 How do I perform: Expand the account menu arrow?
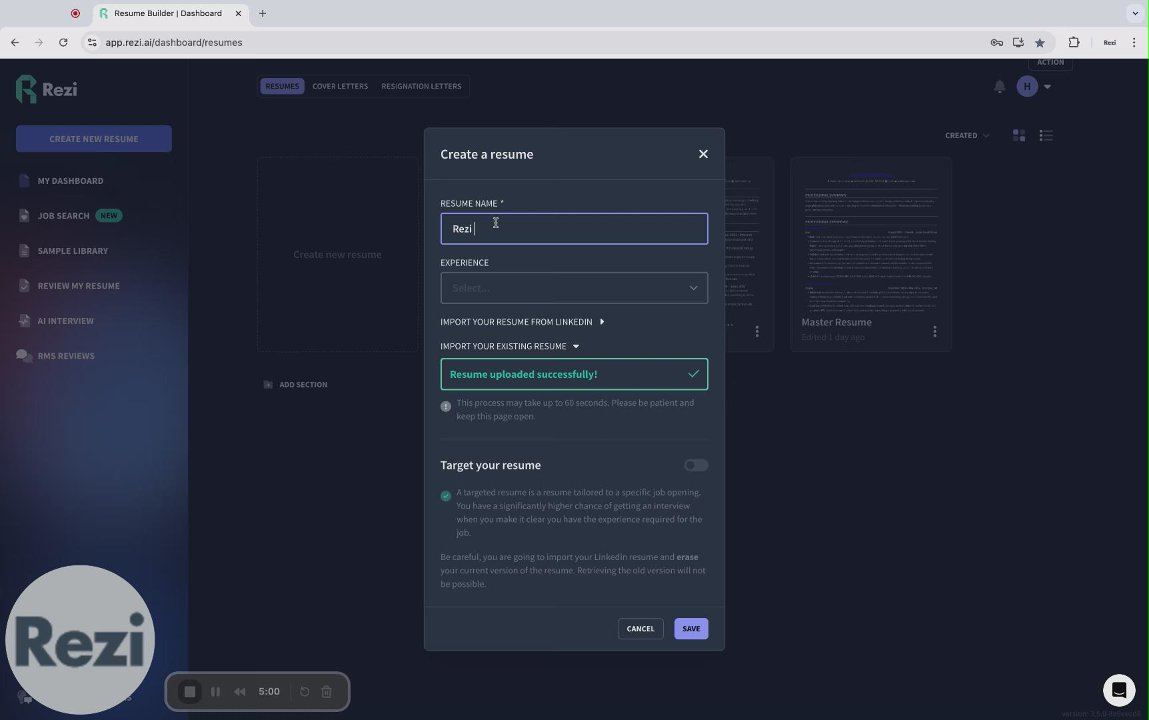[1047, 86]
